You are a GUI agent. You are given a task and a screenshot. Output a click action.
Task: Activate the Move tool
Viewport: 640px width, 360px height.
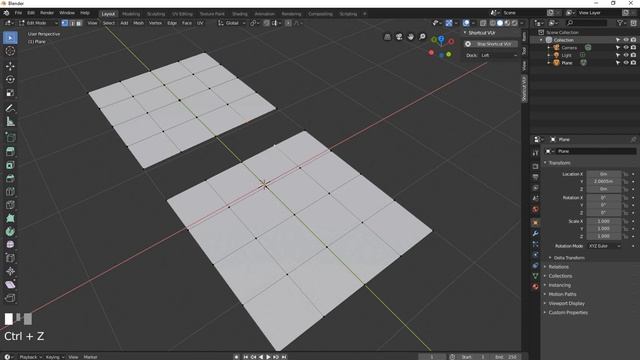[x=10, y=66]
